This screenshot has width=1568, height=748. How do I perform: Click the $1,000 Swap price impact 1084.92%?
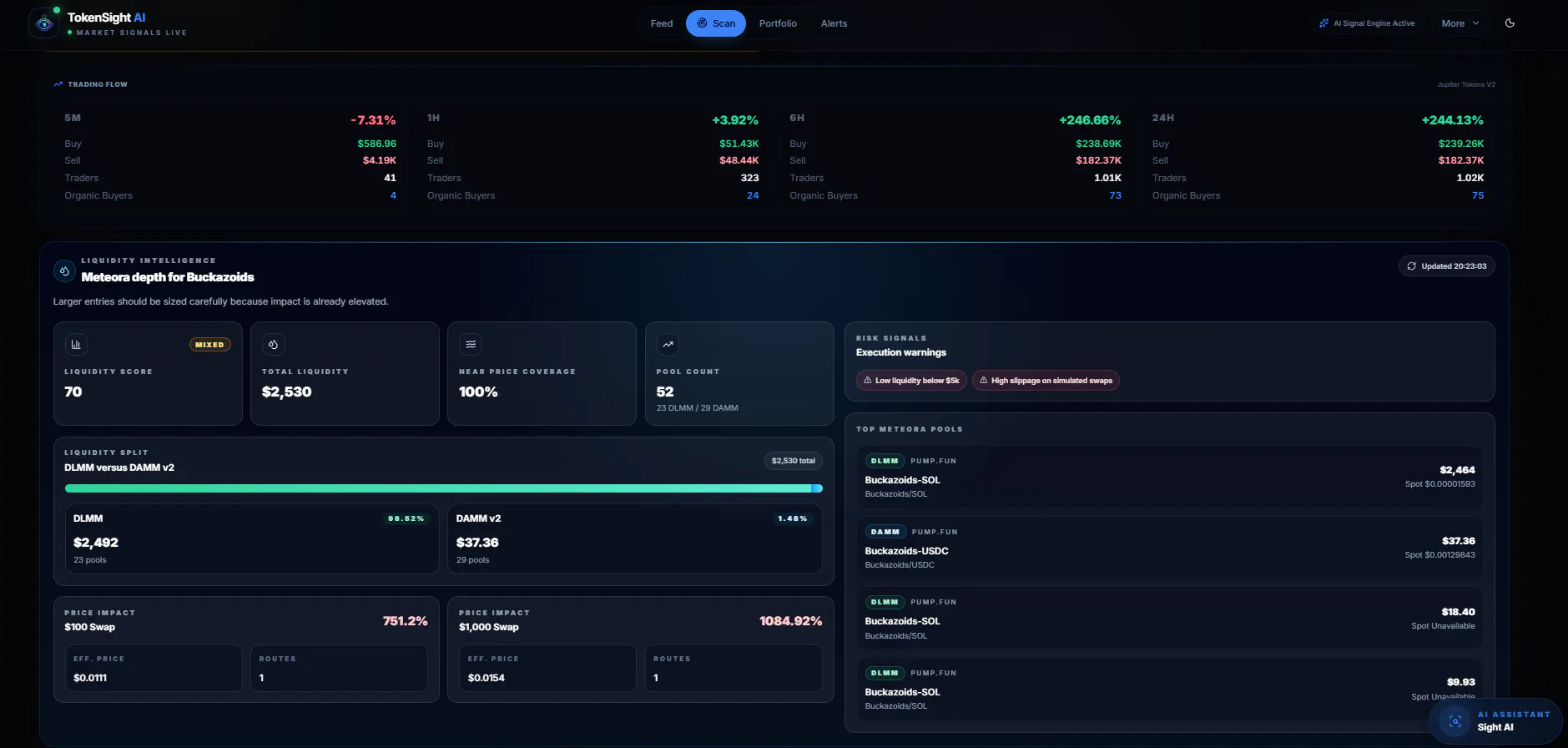790,621
